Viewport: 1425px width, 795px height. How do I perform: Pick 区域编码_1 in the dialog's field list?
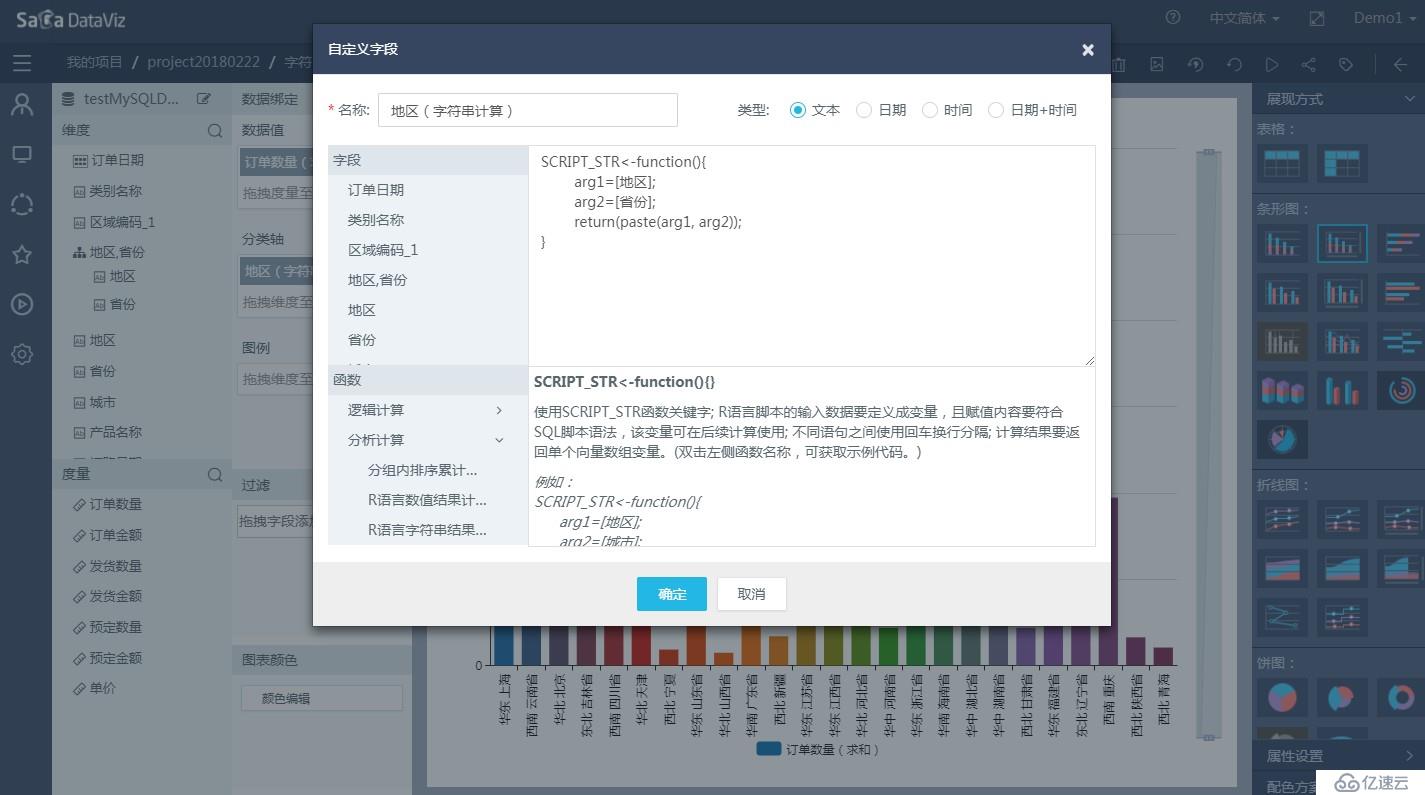(x=383, y=250)
